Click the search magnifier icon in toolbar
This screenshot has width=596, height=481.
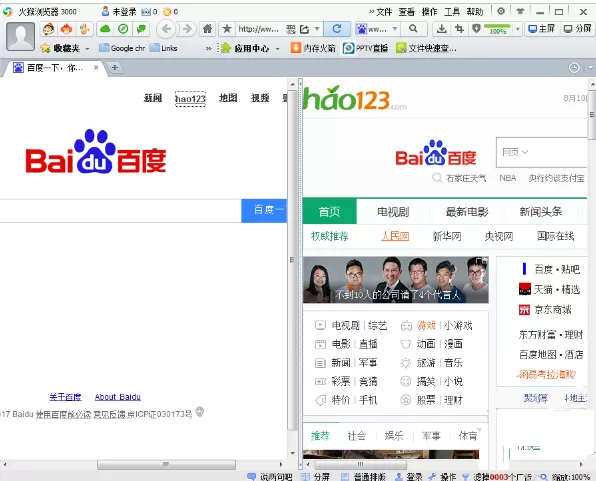click(x=413, y=29)
